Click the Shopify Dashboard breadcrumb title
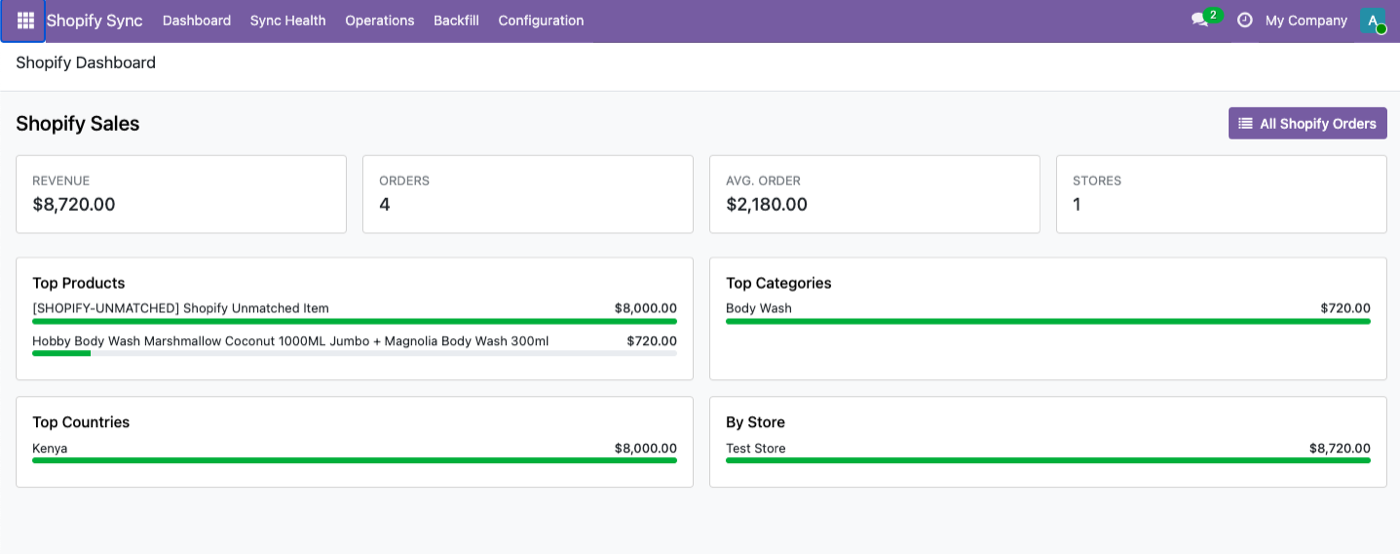 coord(86,62)
